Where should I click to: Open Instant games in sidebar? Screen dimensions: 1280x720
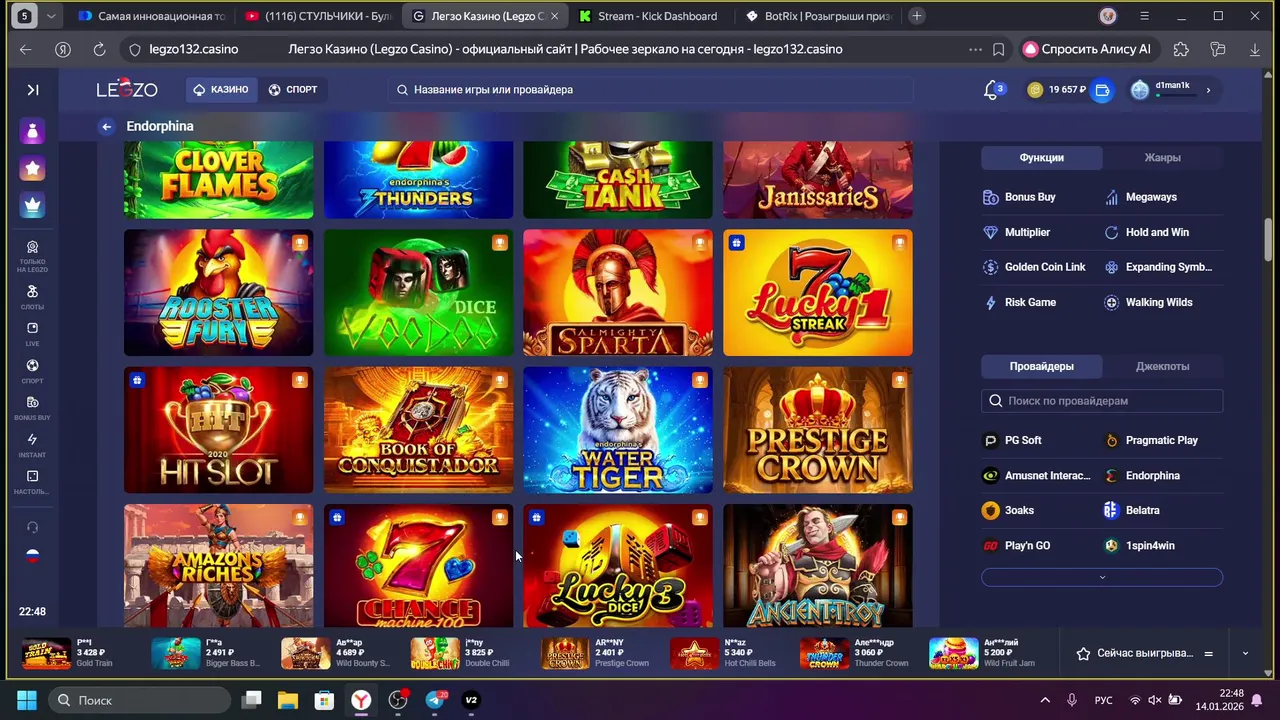coord(32,445)
